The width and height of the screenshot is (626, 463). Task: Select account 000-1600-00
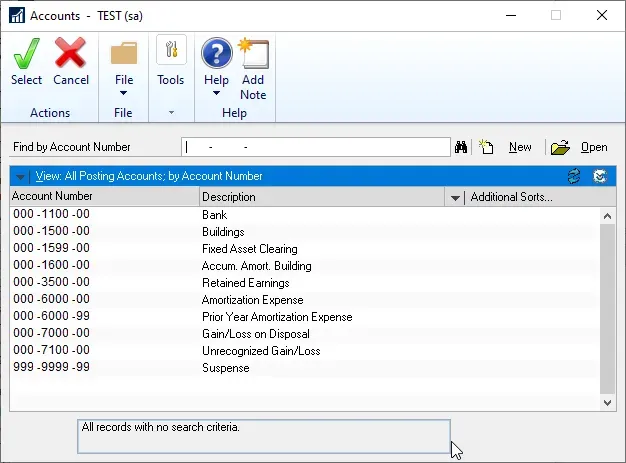click(x=51, y=265)
